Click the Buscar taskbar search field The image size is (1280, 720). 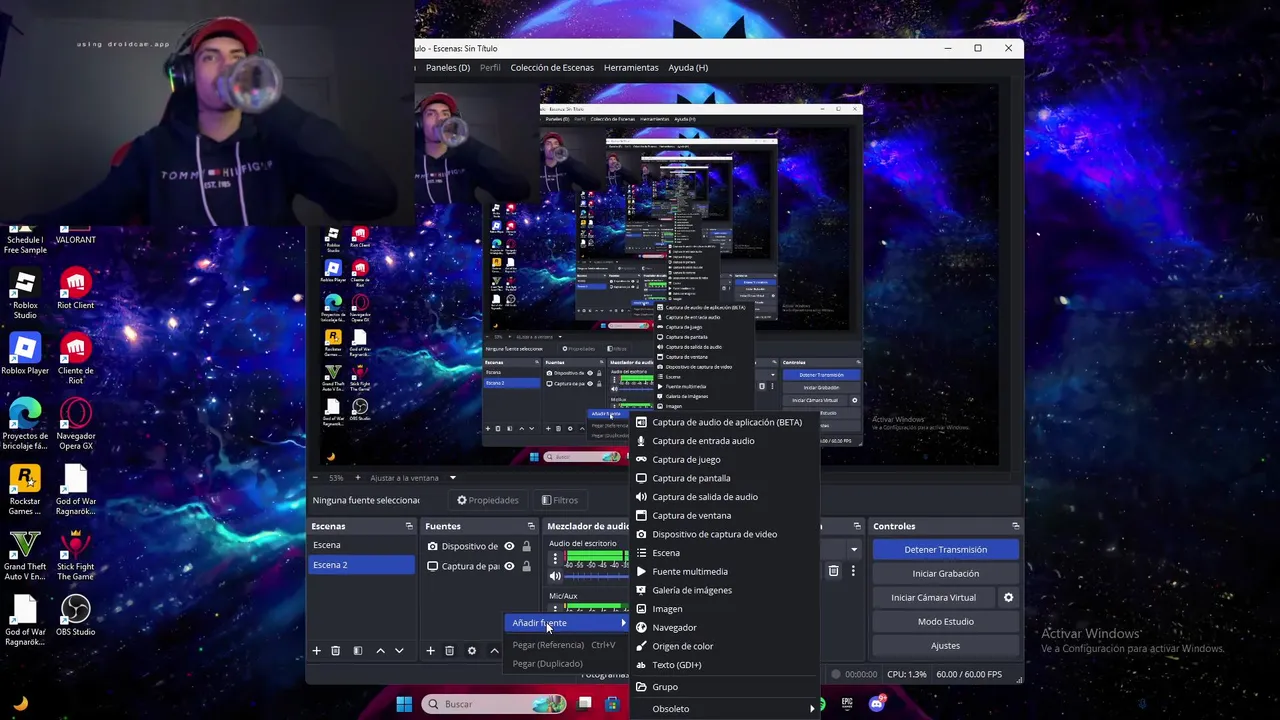(494, 704)
